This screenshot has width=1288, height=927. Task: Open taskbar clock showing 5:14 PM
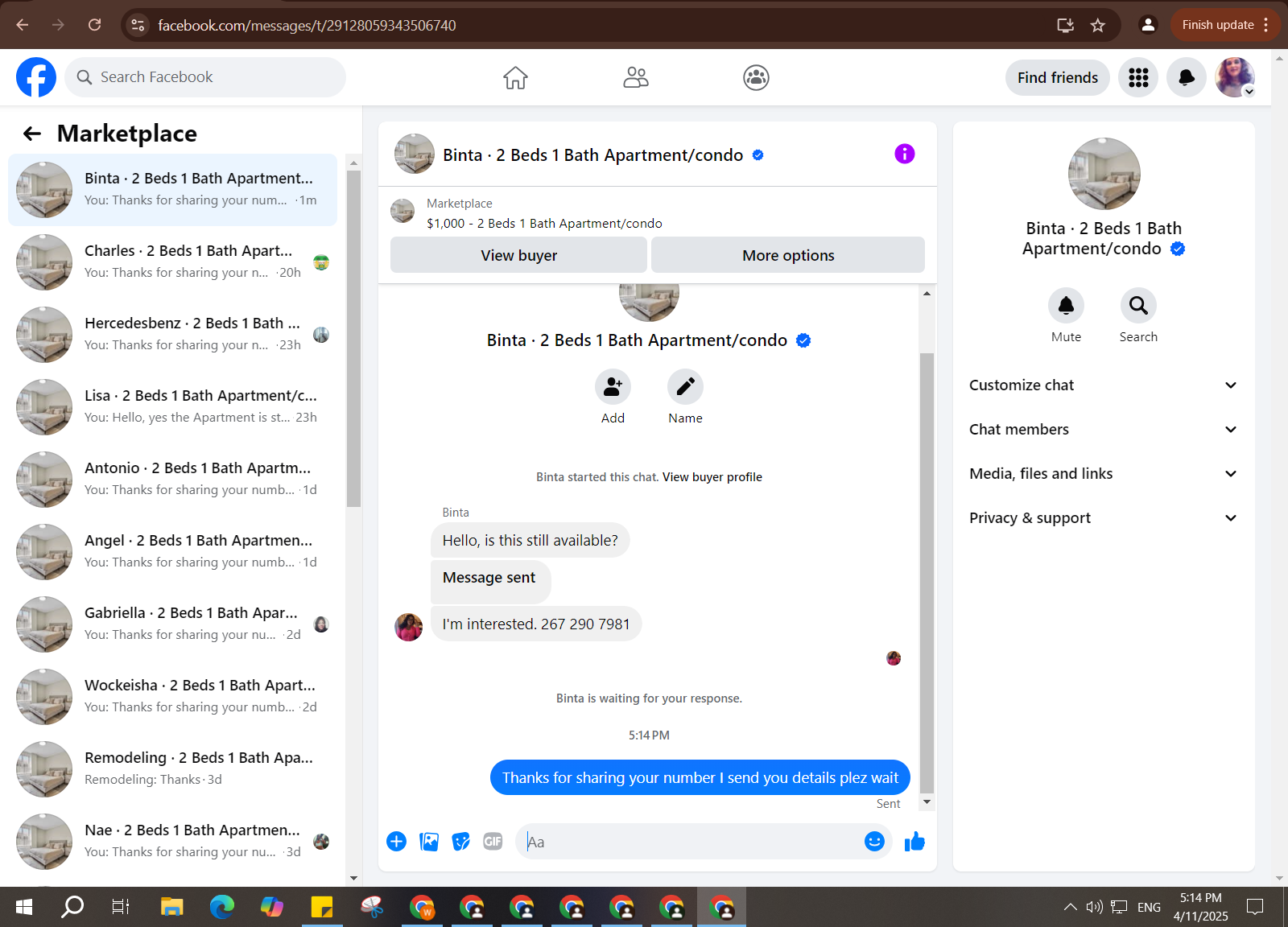pyautogui.click(x=1200, y=907)
